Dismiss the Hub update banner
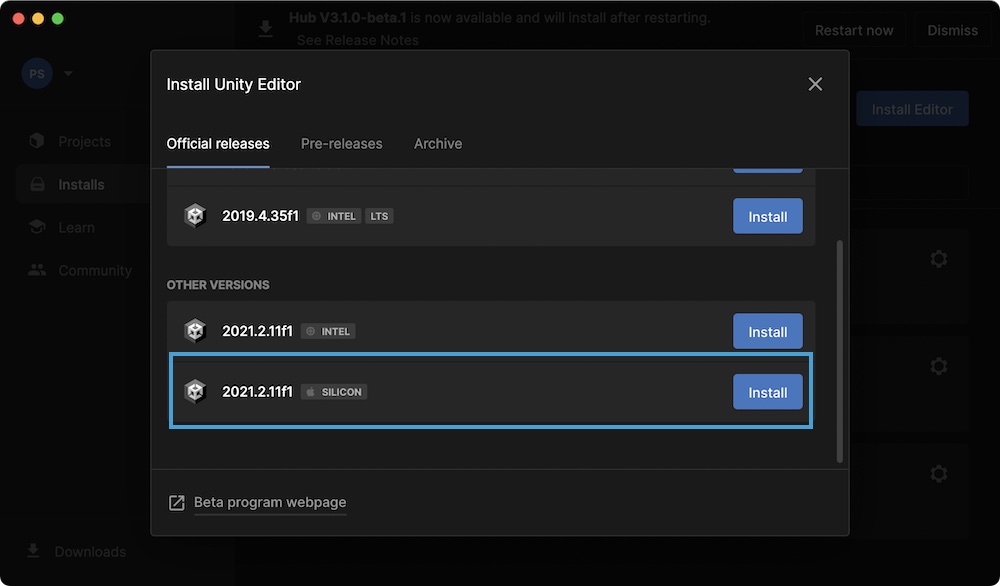 pyautogui.click(x=952, y=31)
